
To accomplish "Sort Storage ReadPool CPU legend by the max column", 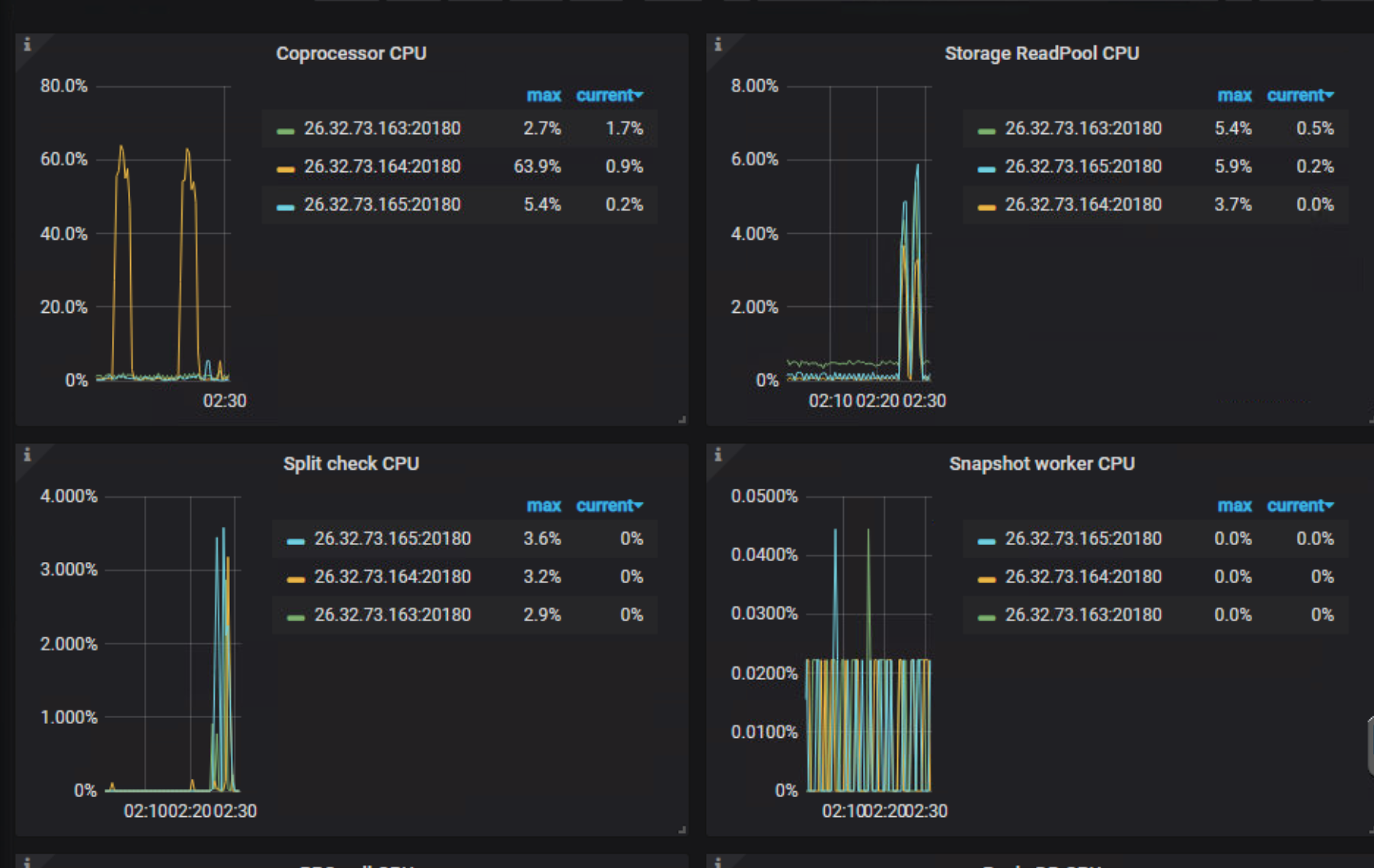I will (x=1235, y=95).
